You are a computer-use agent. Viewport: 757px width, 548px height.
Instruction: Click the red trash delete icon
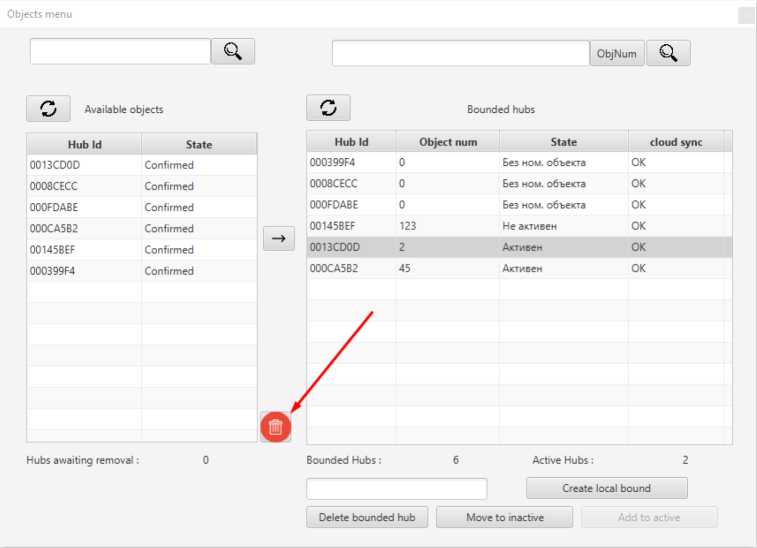[276, 427]
